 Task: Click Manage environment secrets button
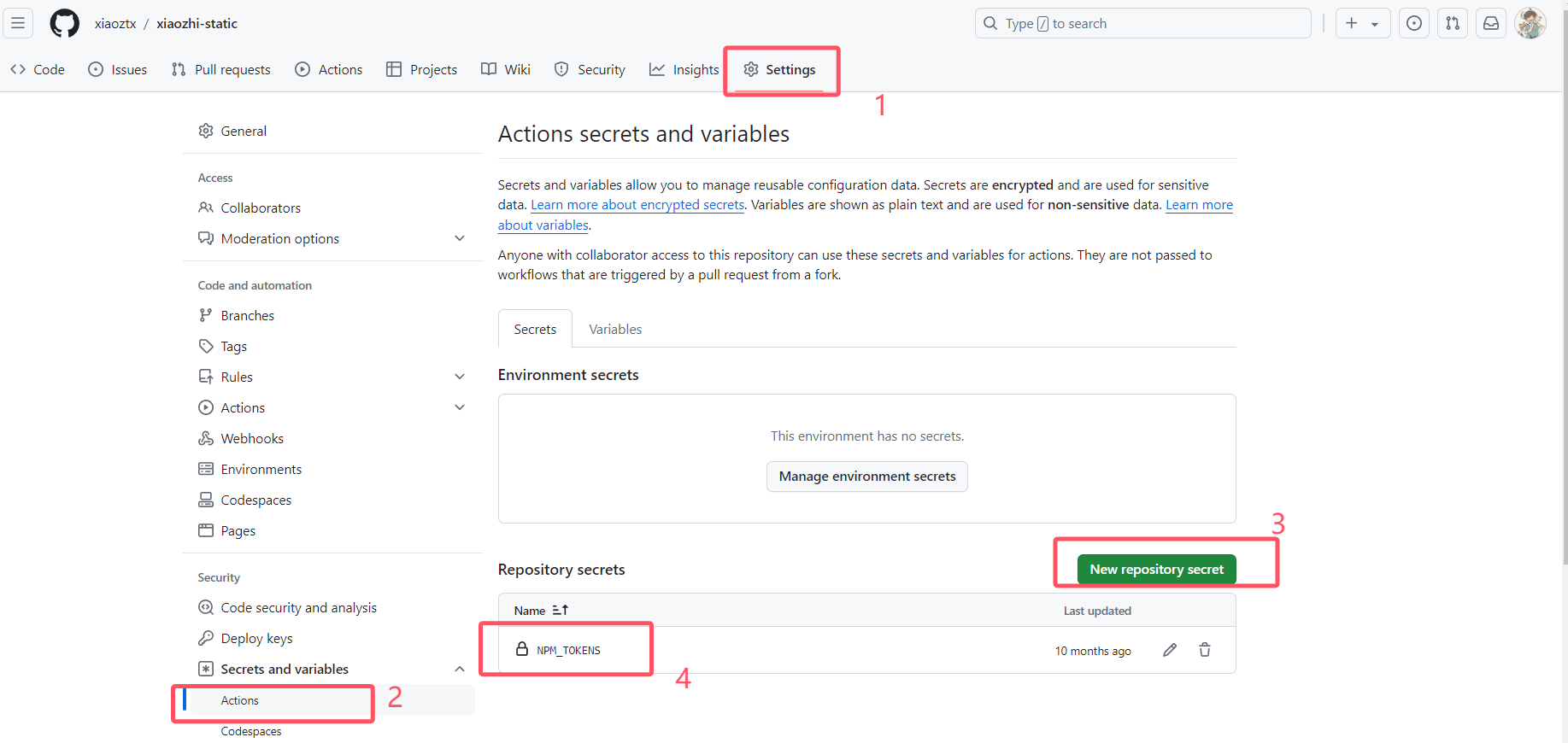[x=866, y=477]
